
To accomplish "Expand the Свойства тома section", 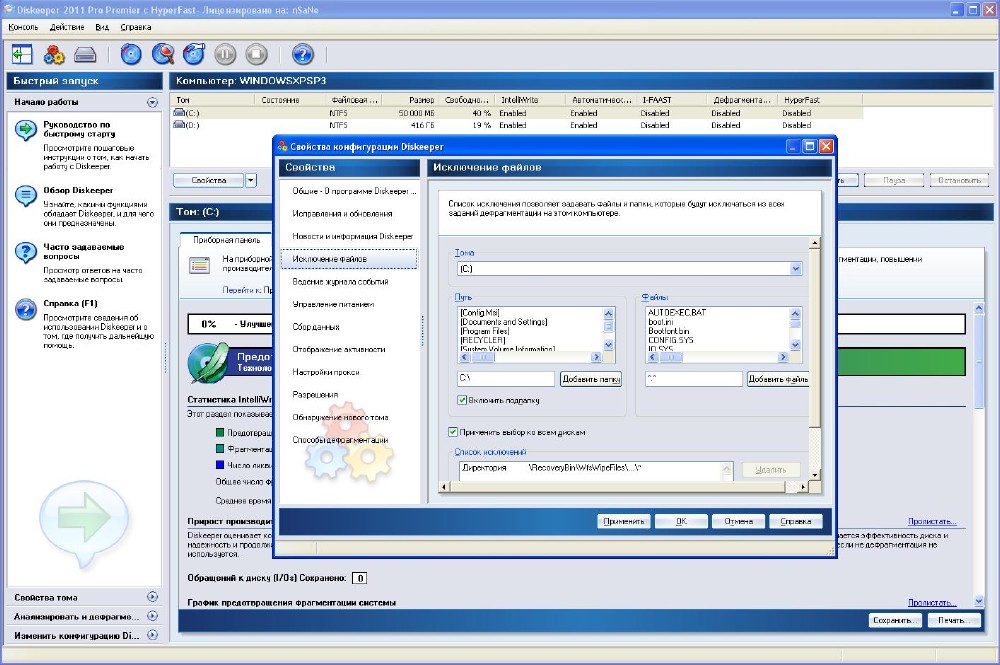I will coord(152,597).
